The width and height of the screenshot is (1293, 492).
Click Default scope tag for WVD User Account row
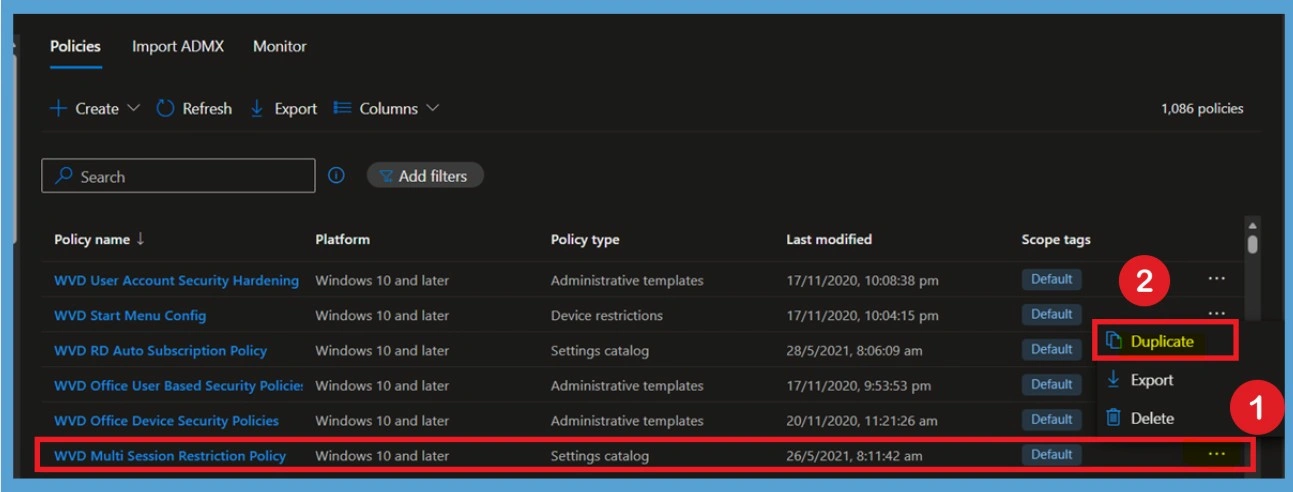(x=1052, y=279)
